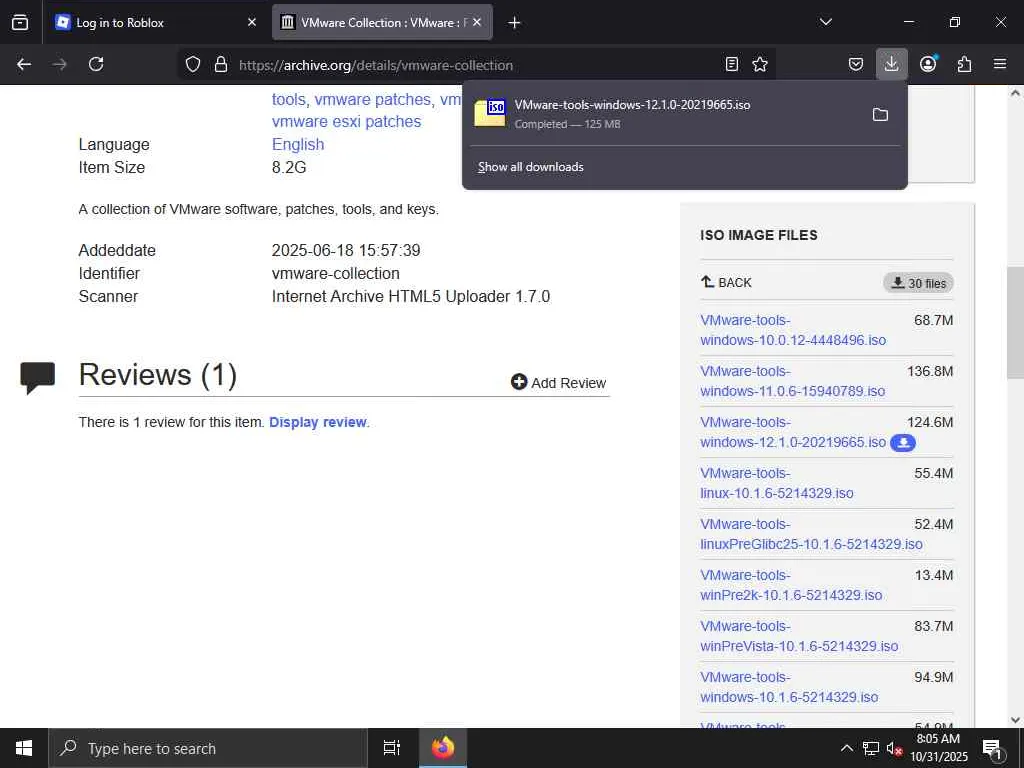Open Task View on the taskbar
Screen dimensions: 1024x768
pos(391,748)
